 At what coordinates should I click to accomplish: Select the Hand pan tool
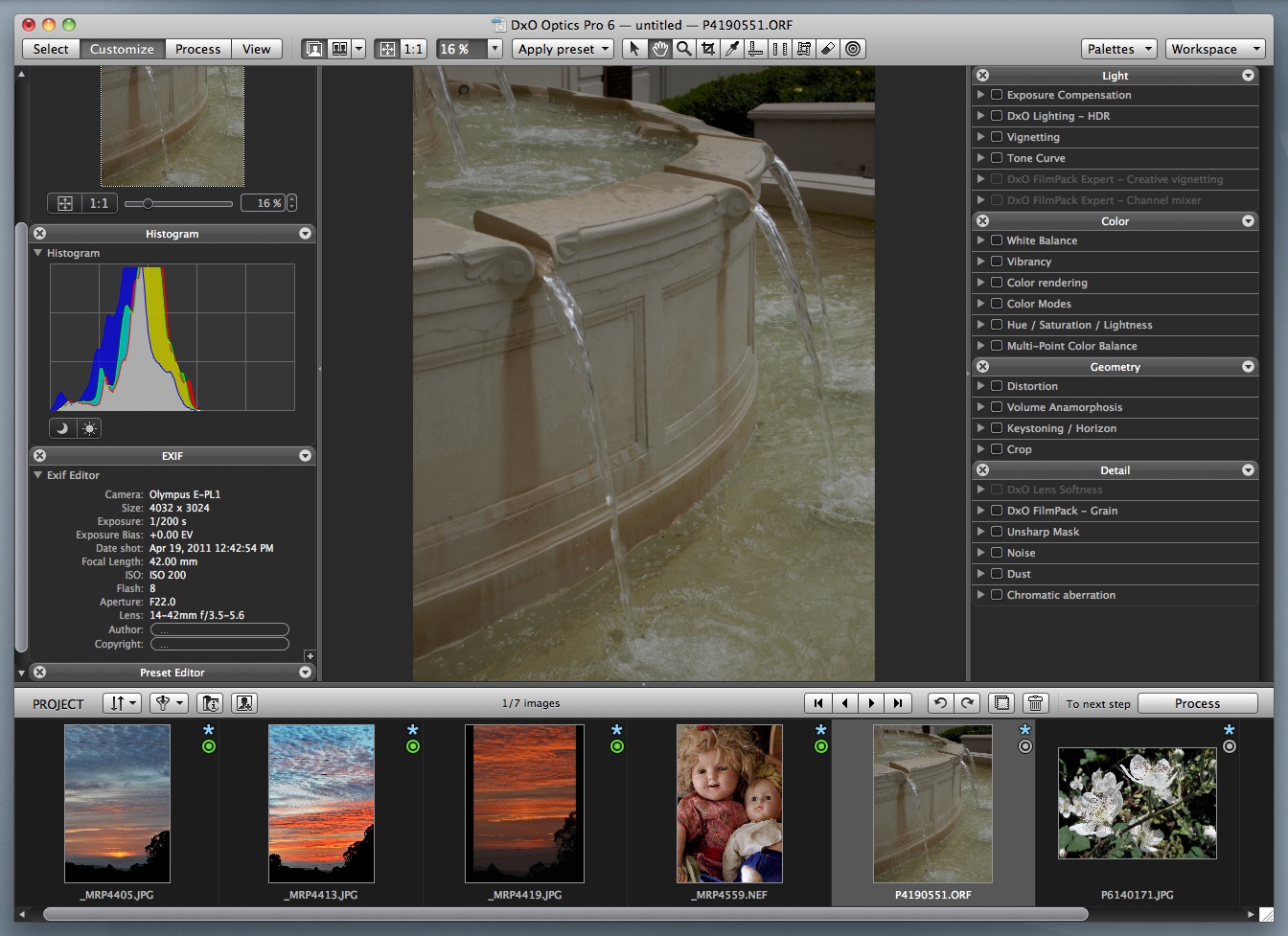pos(659,49)
